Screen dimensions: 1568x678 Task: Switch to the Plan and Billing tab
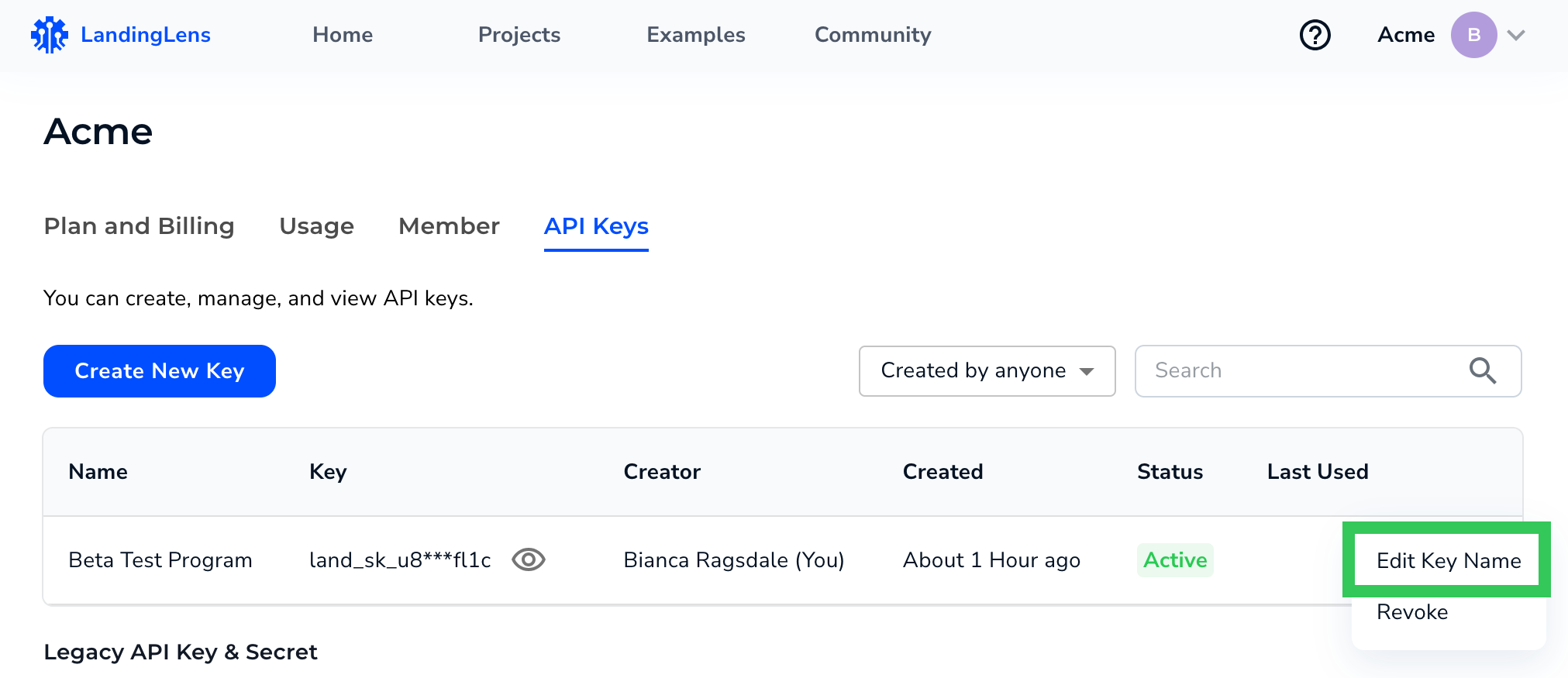coord(139,226)
